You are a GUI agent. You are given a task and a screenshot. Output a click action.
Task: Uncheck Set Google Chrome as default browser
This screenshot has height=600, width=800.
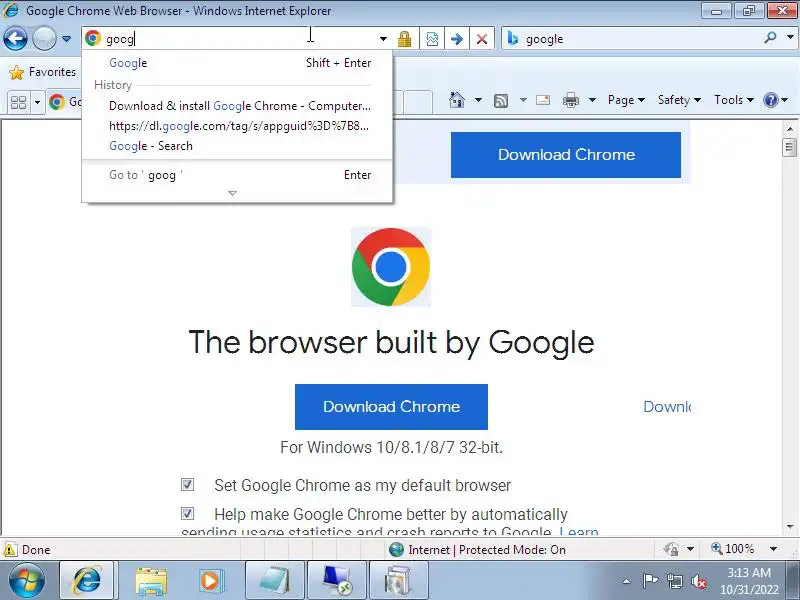click(188, 484)
